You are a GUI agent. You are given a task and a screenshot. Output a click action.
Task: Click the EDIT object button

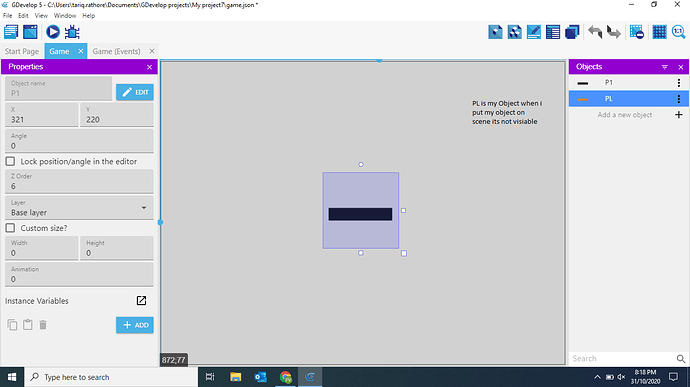click(135, 92)
